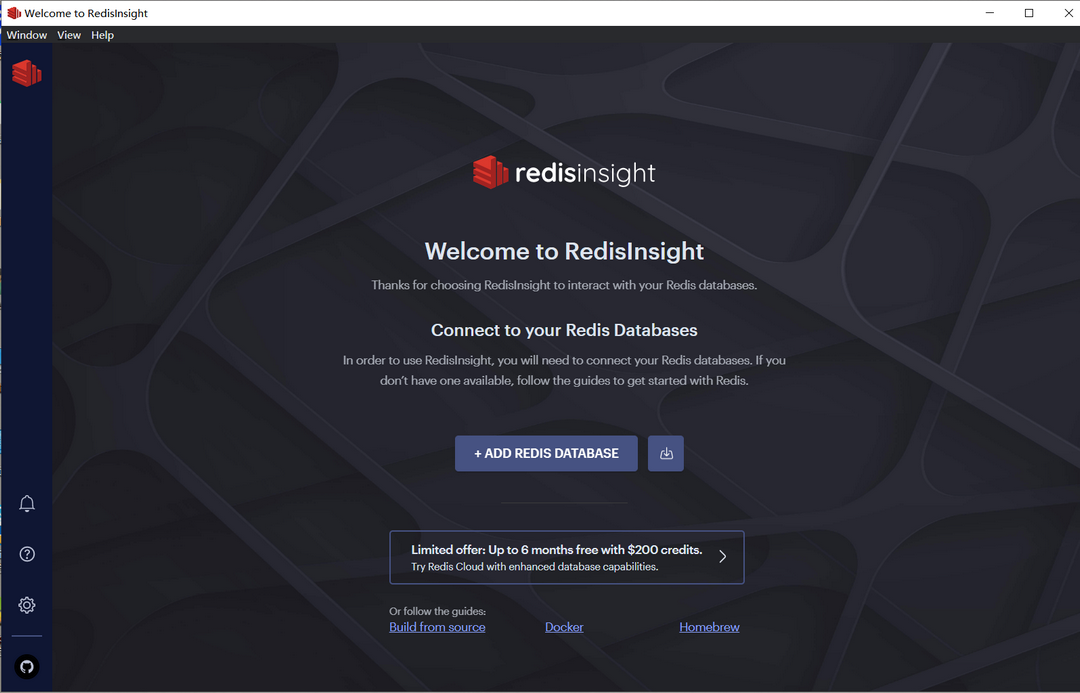
Task: Click the Welcome to RedisInsight heading
Action: (564, 251)
